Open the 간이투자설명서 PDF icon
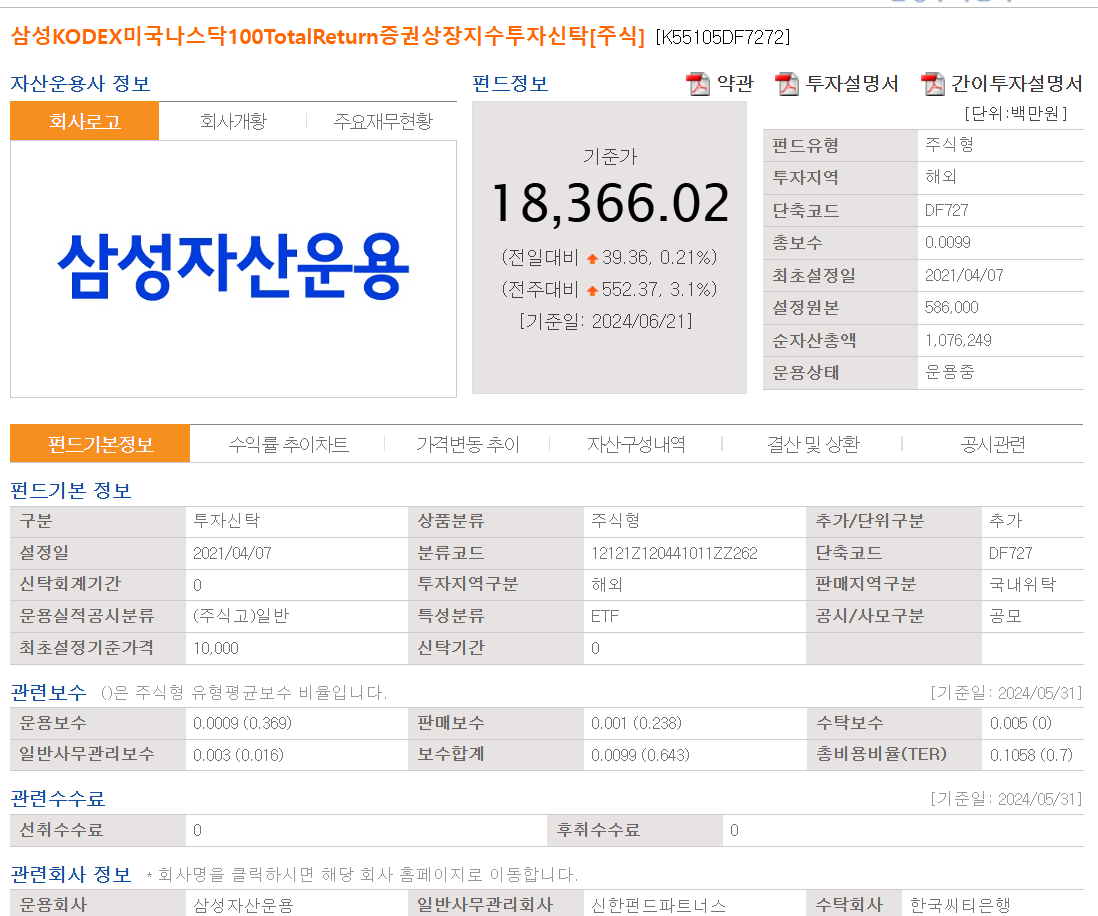The image size is (1098, 916). click(933, 84)
